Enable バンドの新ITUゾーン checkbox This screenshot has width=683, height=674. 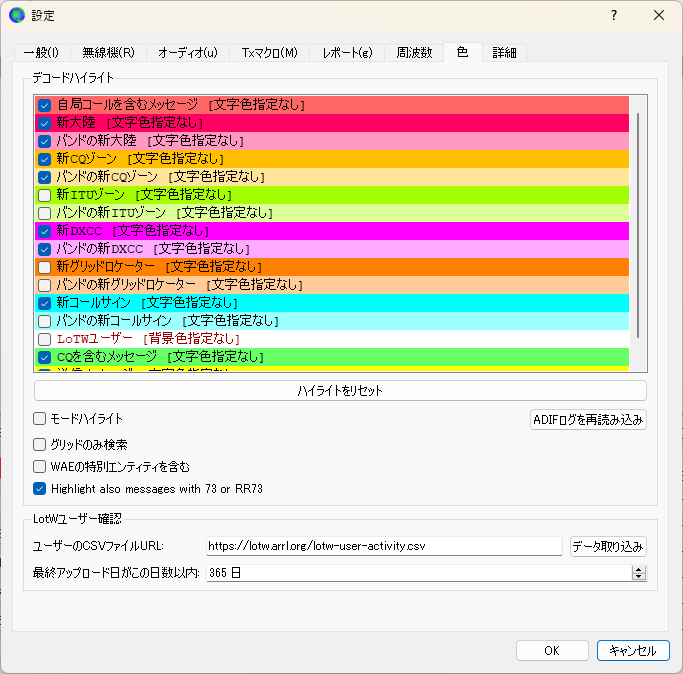click(x=44, y=213)
